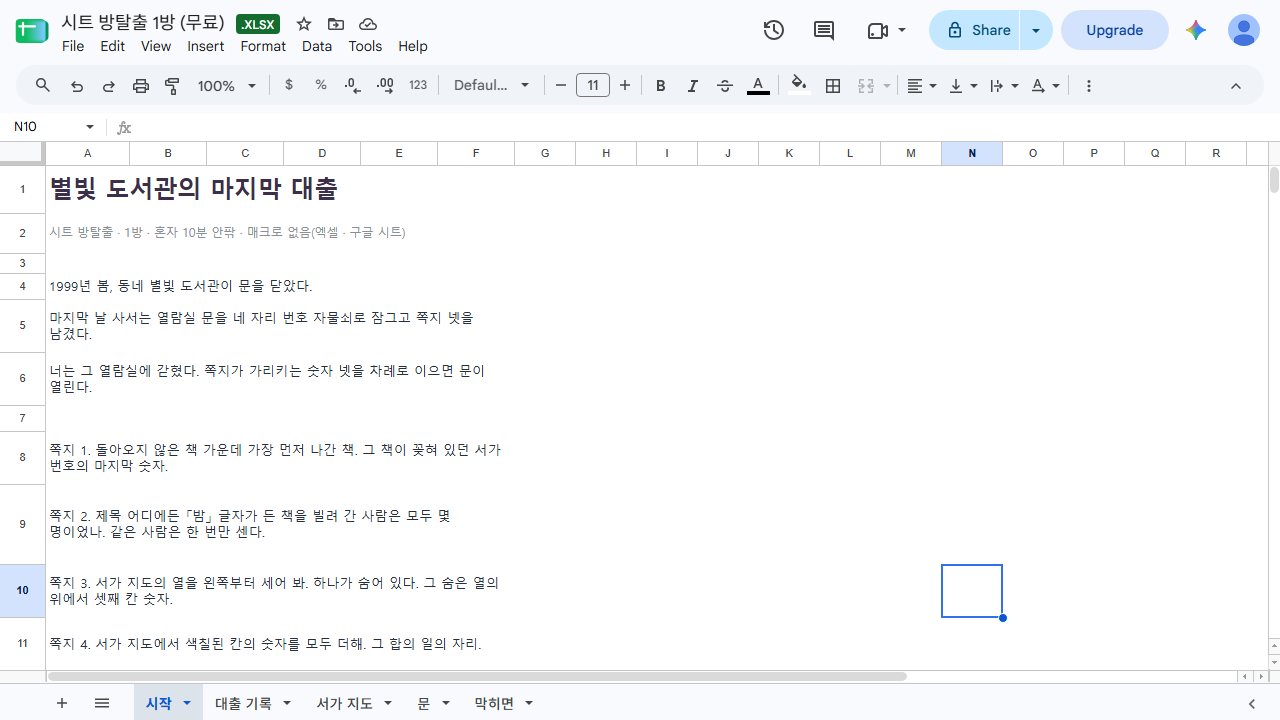1280x720 pixels.
Task: Increase decimal places
Action: pos(385,86)
